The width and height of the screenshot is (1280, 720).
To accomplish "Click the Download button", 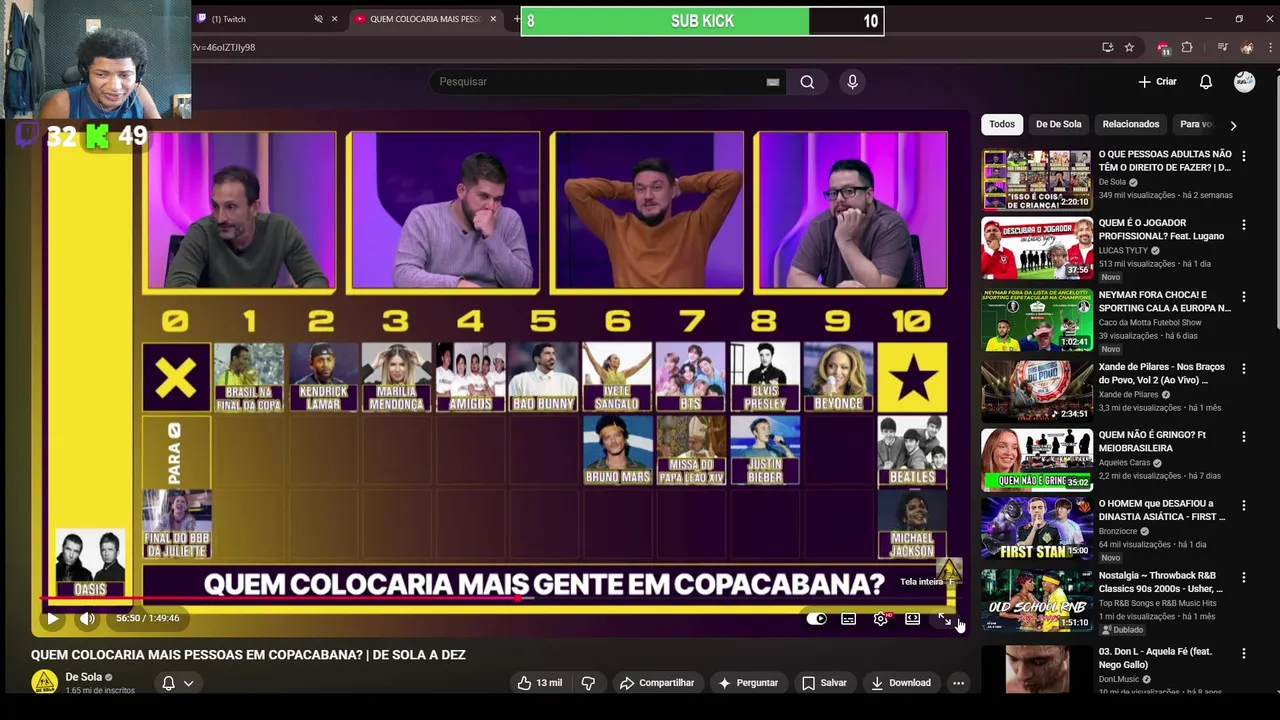I will click(900, 683).
